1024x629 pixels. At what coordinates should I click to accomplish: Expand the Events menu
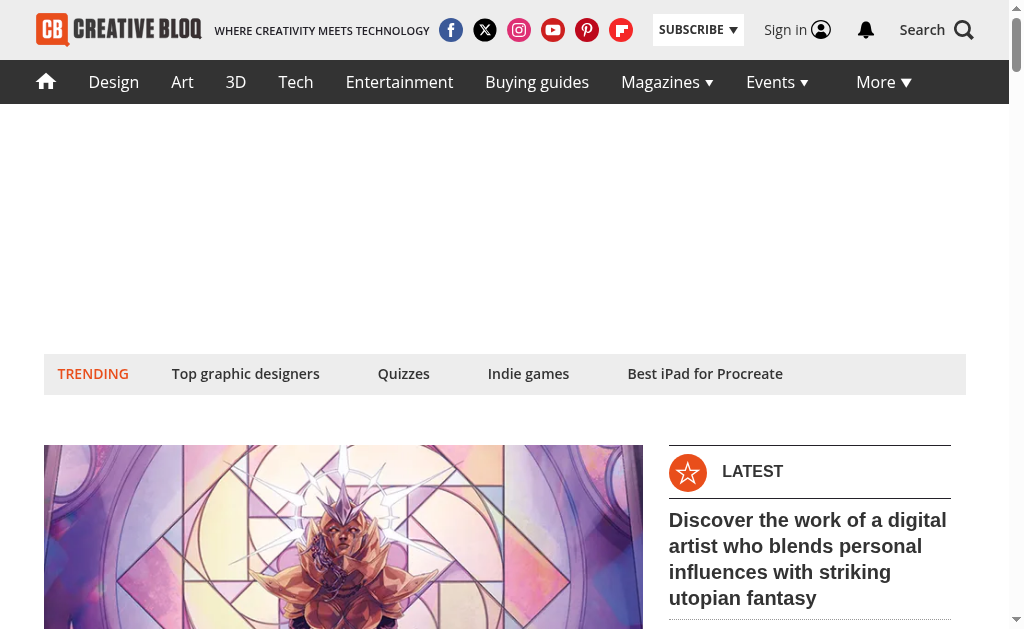tap(777, 82)
